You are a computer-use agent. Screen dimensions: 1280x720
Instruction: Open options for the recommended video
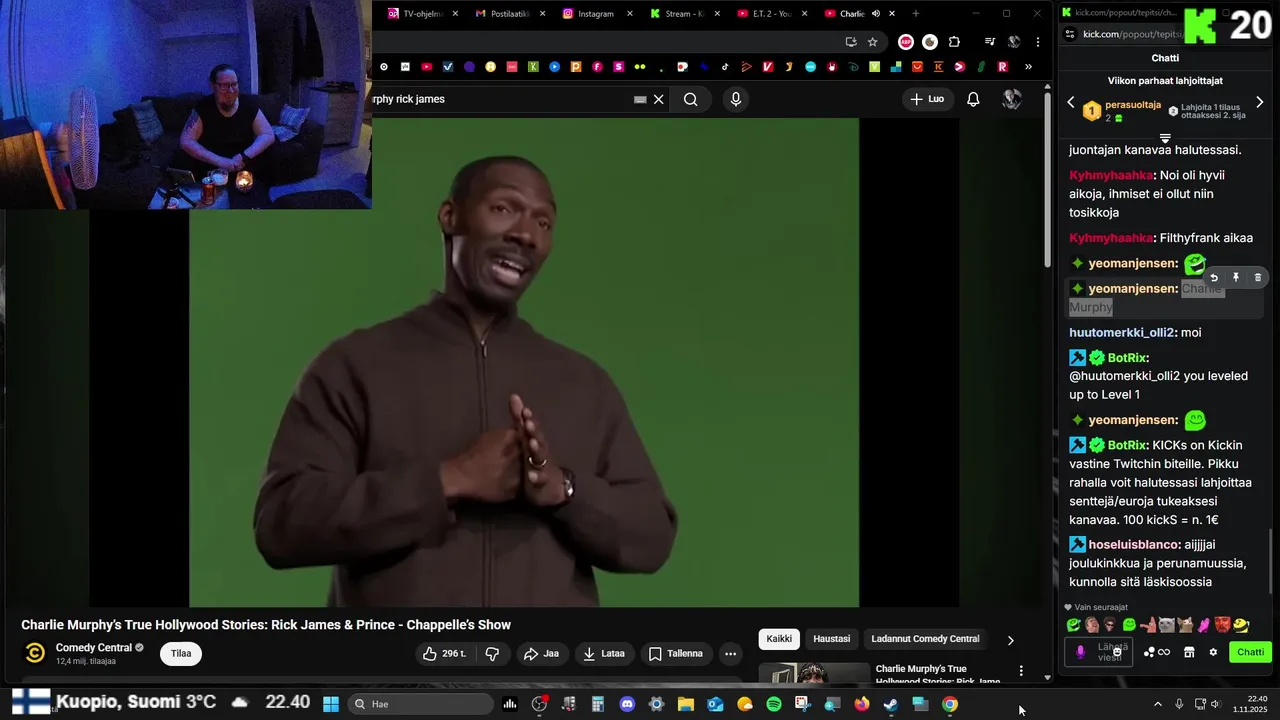(x=1021, y=671)
